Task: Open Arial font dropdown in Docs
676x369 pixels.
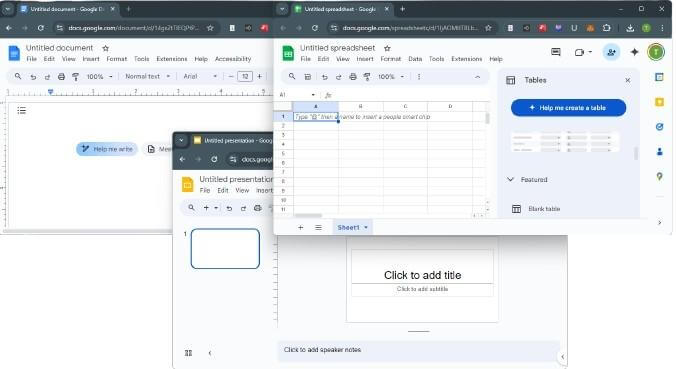Action: [x=200, y=76]
